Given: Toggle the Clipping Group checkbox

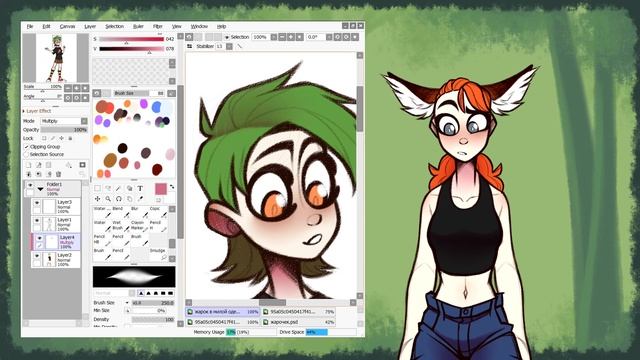Looking at the screenshot, I should click(x=27, y=147).
